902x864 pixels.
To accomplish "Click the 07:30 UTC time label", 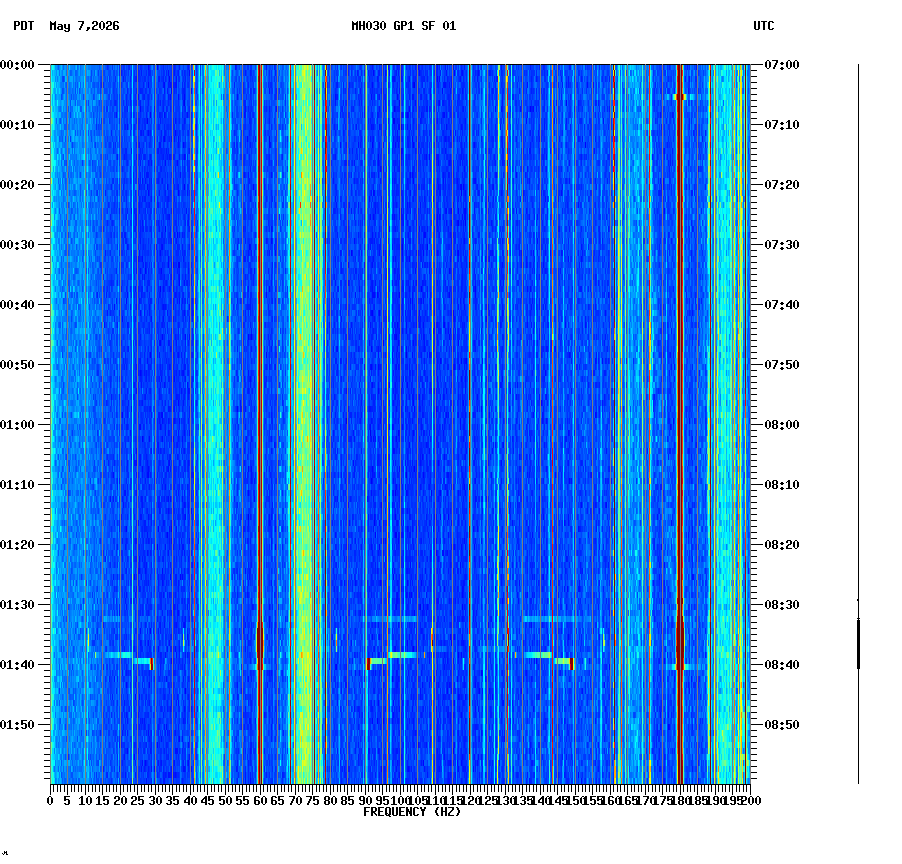I will tap(782, 245).
